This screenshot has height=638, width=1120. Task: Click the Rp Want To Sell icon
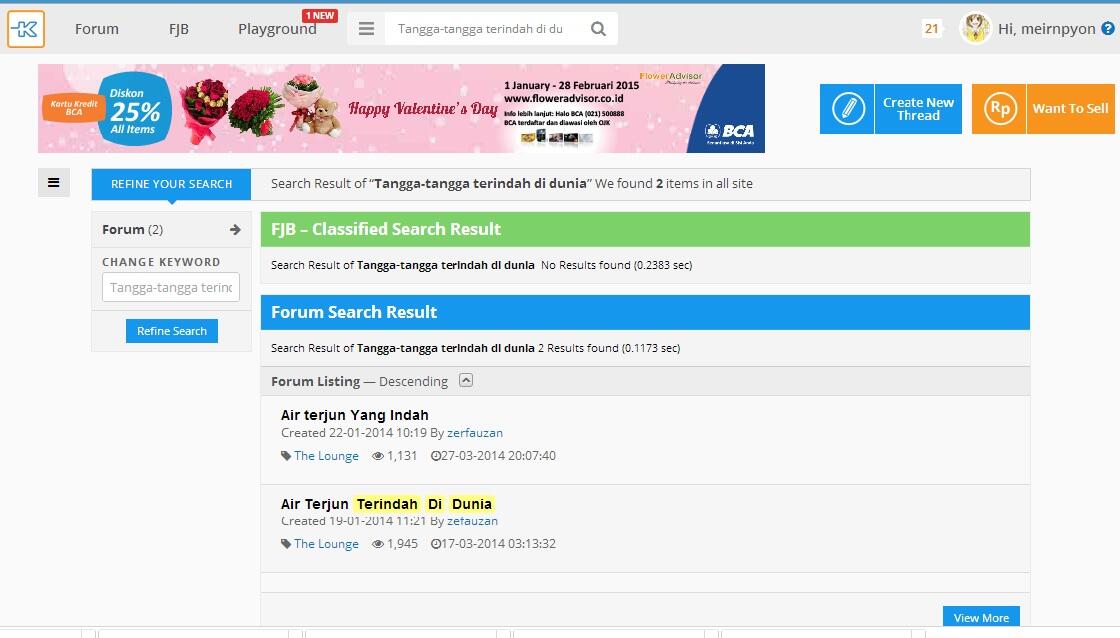[999, 109]
